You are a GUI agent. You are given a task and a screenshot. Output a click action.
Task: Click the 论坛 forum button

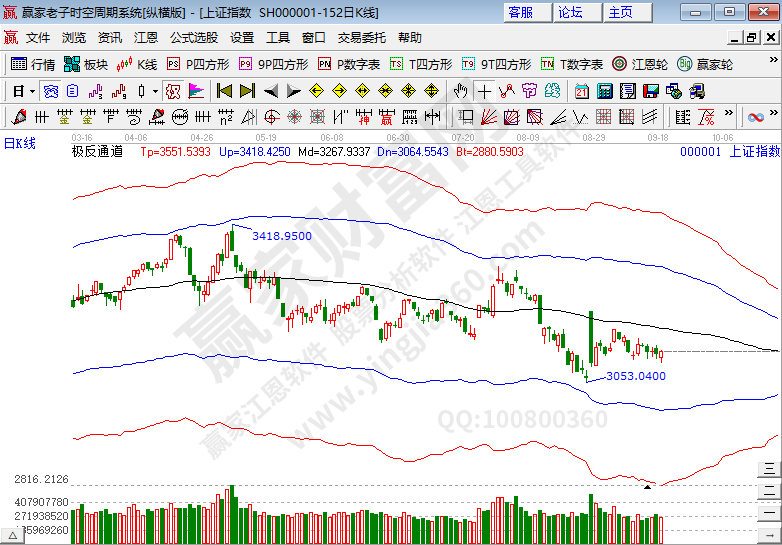click(571, 12)
